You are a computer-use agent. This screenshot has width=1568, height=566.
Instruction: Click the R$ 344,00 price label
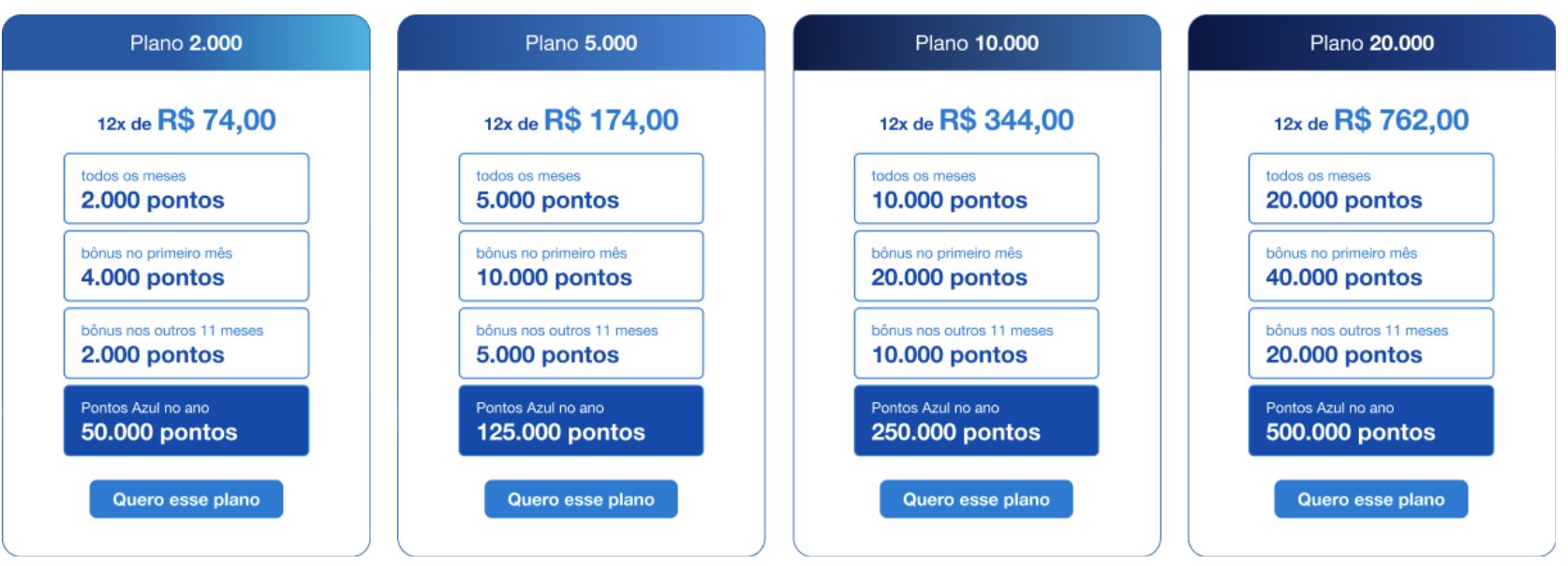[x=1006, y=120]
